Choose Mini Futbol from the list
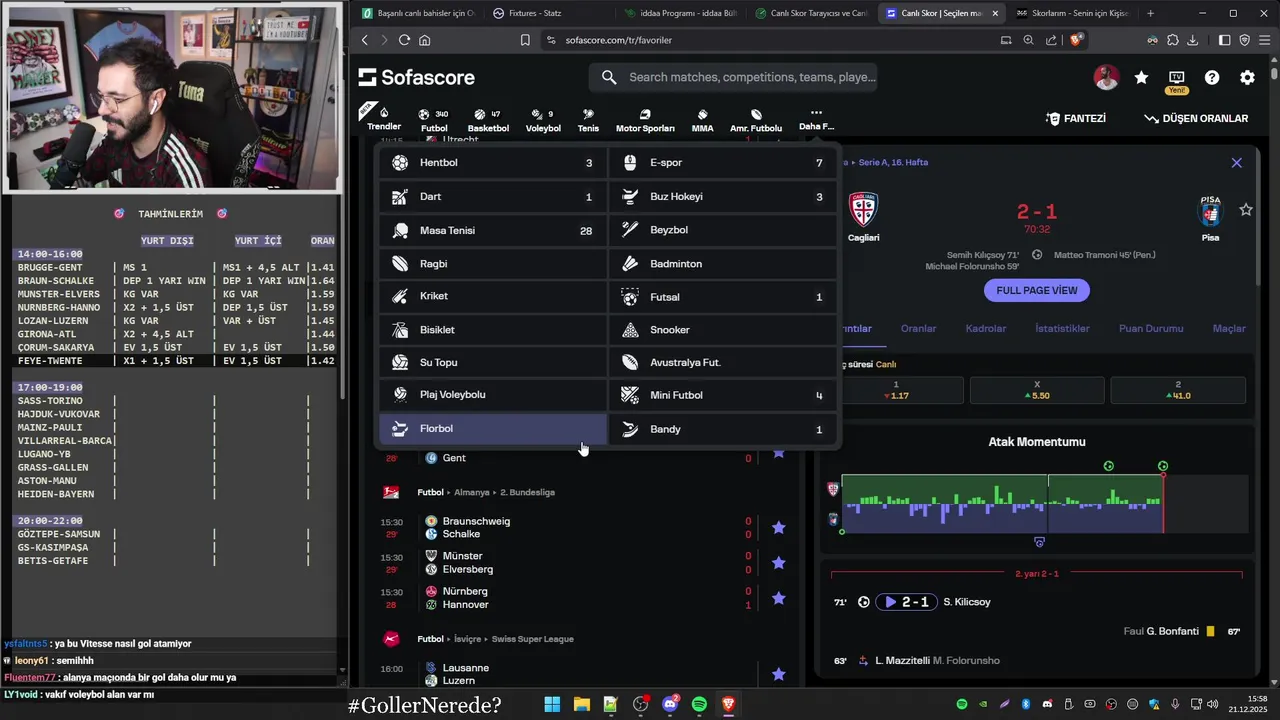The height and width of the screenshot is (720, 1280). pyautogui.click(x=723, y=395)
